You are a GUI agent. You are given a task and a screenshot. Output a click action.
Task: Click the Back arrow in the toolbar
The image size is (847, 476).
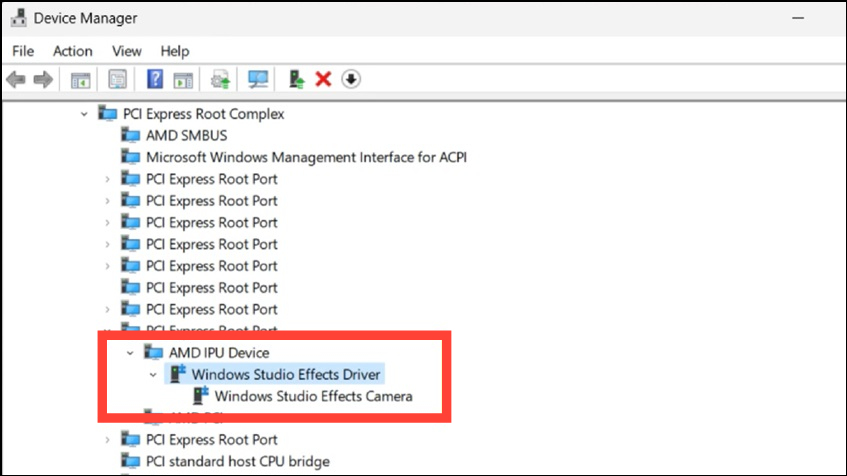16,79
